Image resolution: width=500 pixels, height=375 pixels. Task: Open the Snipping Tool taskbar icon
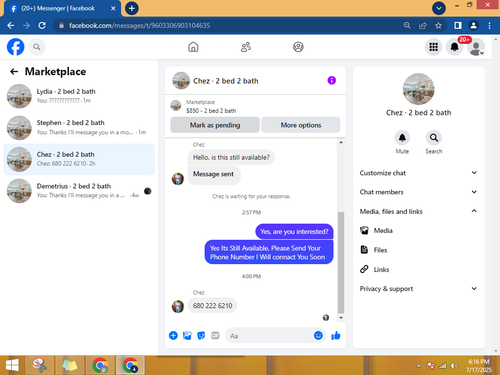40,365
